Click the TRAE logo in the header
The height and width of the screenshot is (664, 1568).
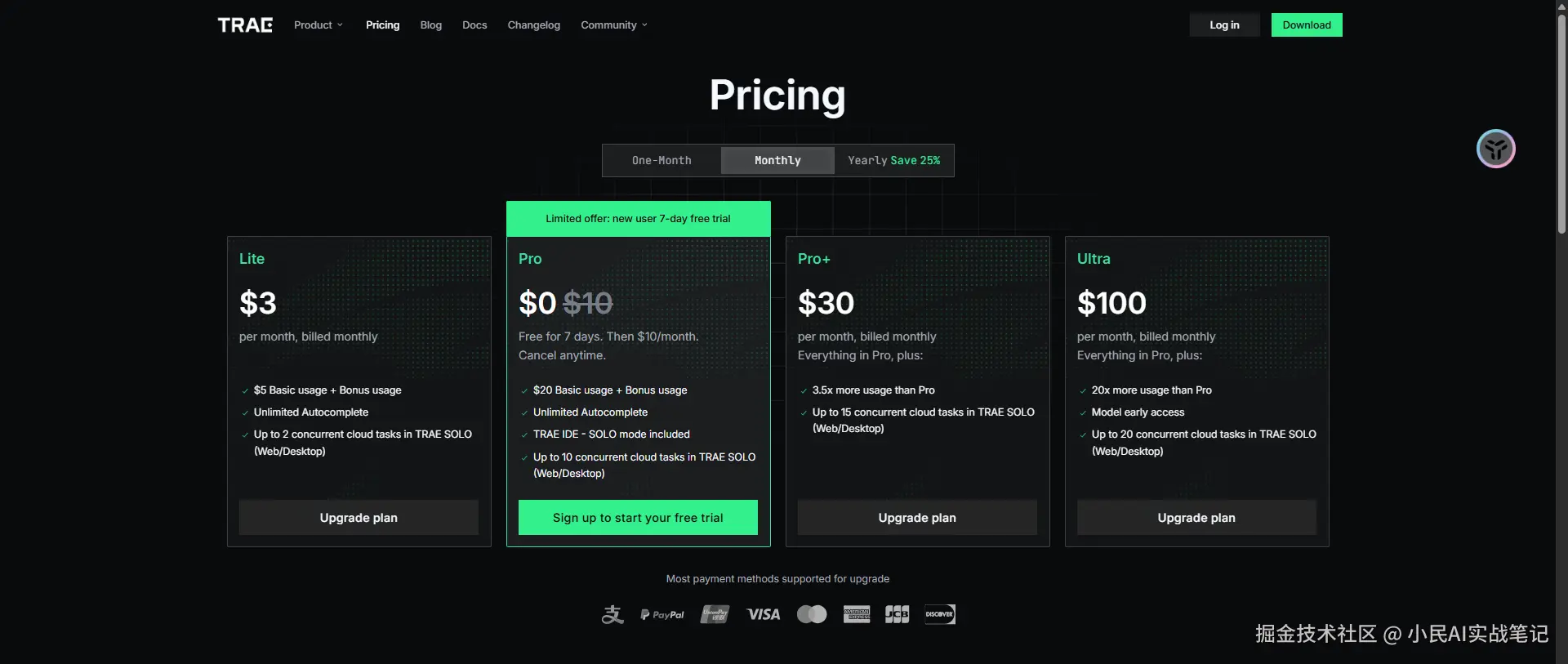click(245, 25)
